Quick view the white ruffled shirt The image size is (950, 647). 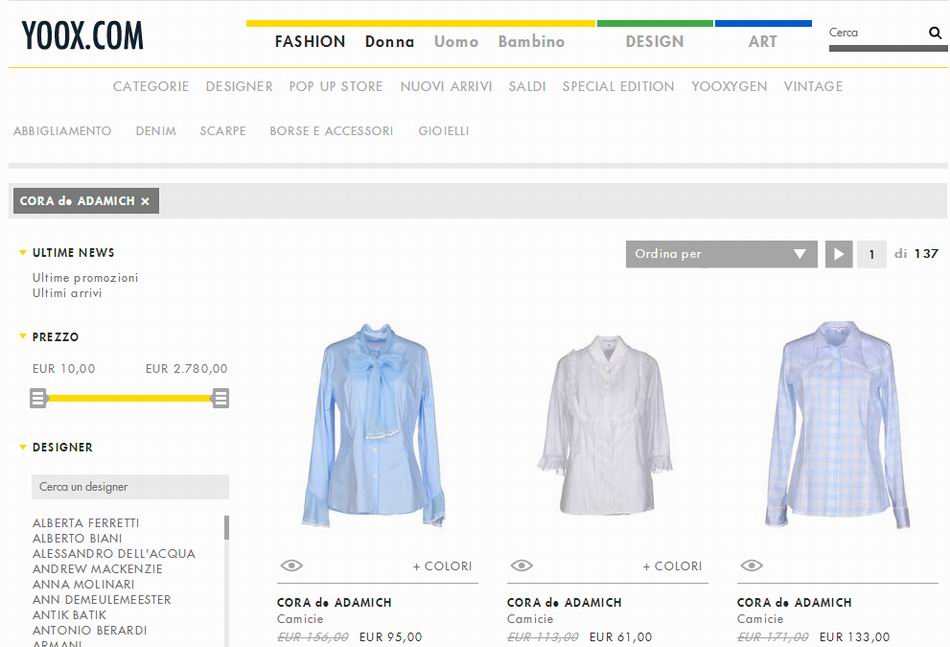click(522, 565)
